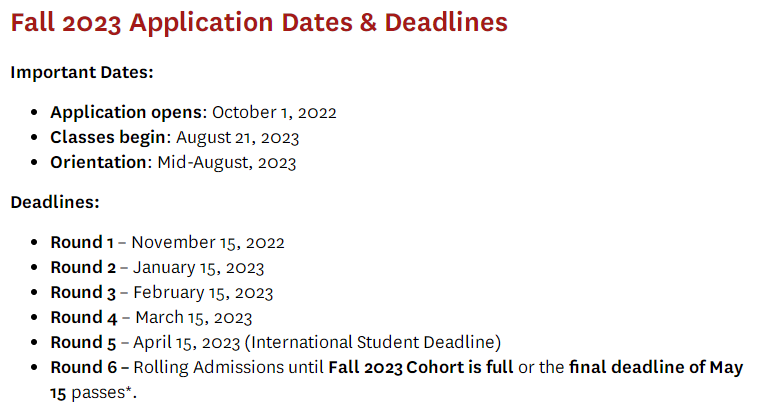
Task: Click the Classes begin bold label
Action: click(108, 137)
